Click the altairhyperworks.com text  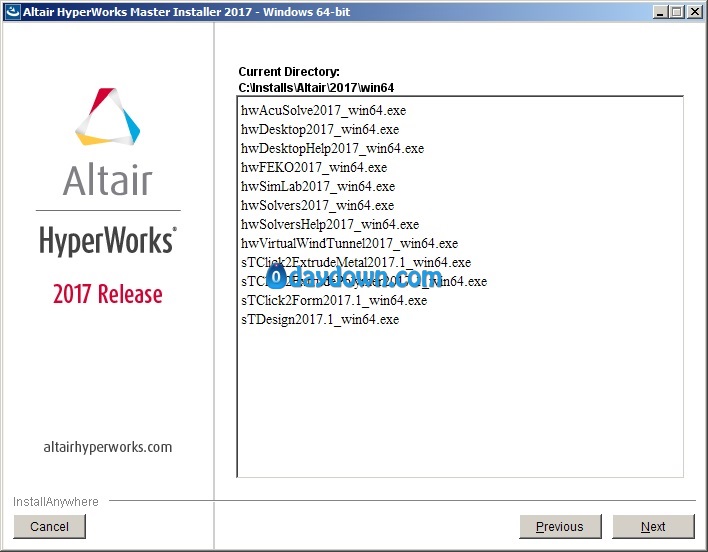(107, 447)
